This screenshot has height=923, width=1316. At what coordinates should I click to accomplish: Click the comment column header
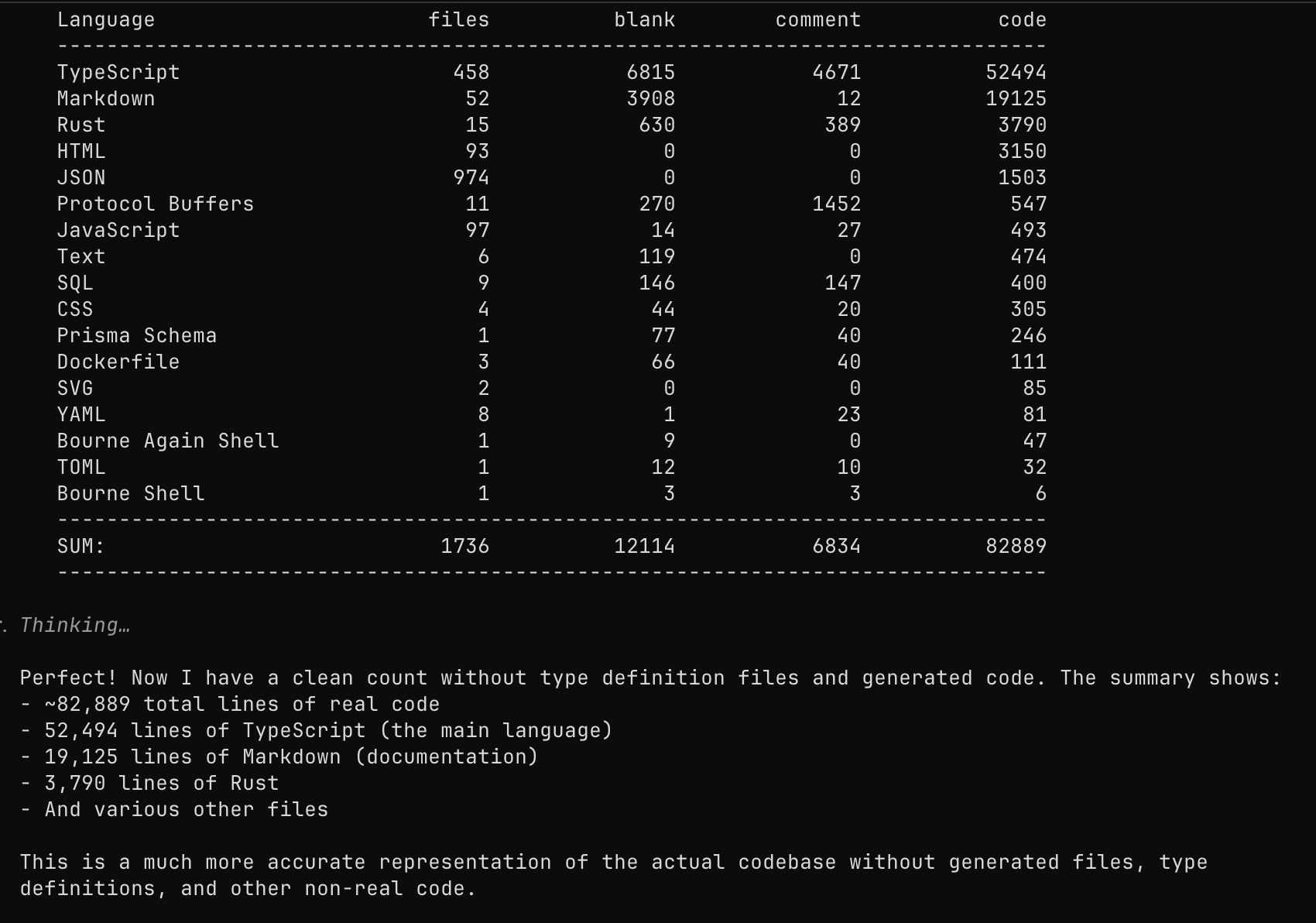817,20
